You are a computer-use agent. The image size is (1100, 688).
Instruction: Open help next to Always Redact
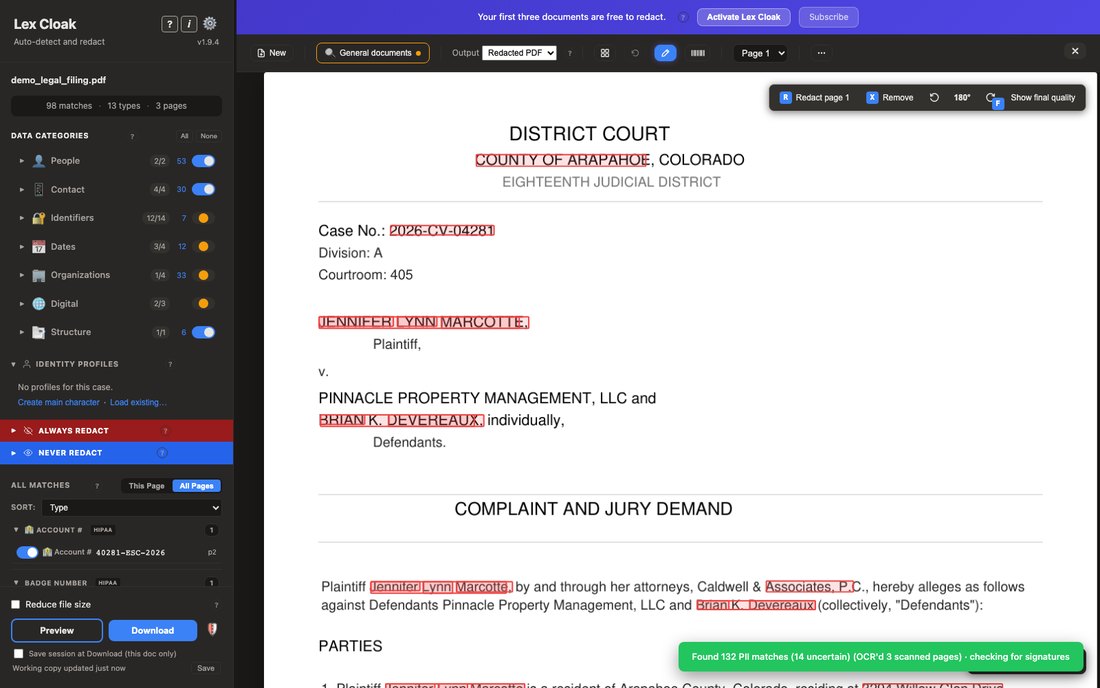pyautogui.click(x=165, y=431)
